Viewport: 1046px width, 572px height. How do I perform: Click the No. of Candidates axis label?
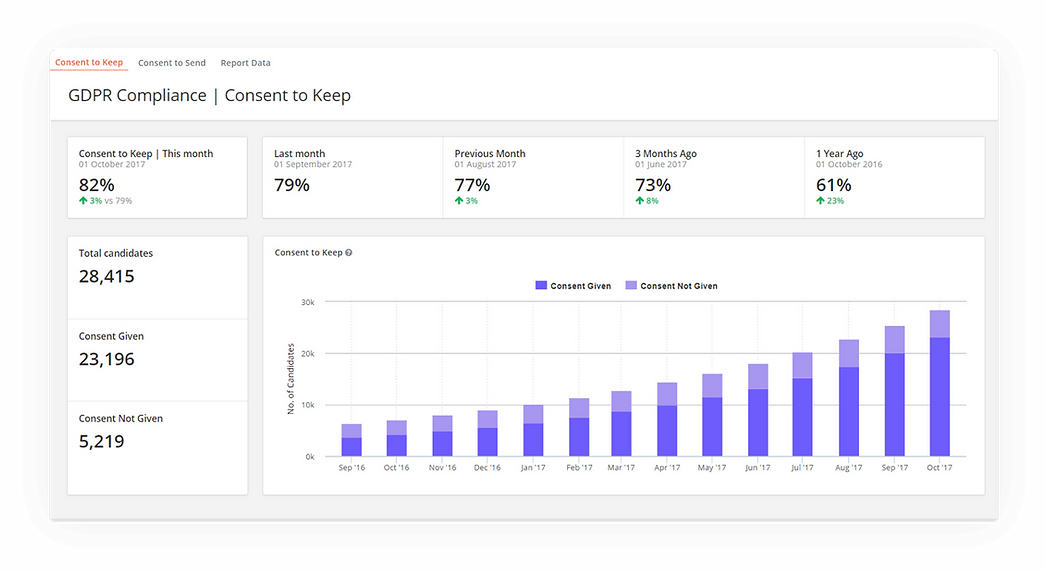pos(291,378)
